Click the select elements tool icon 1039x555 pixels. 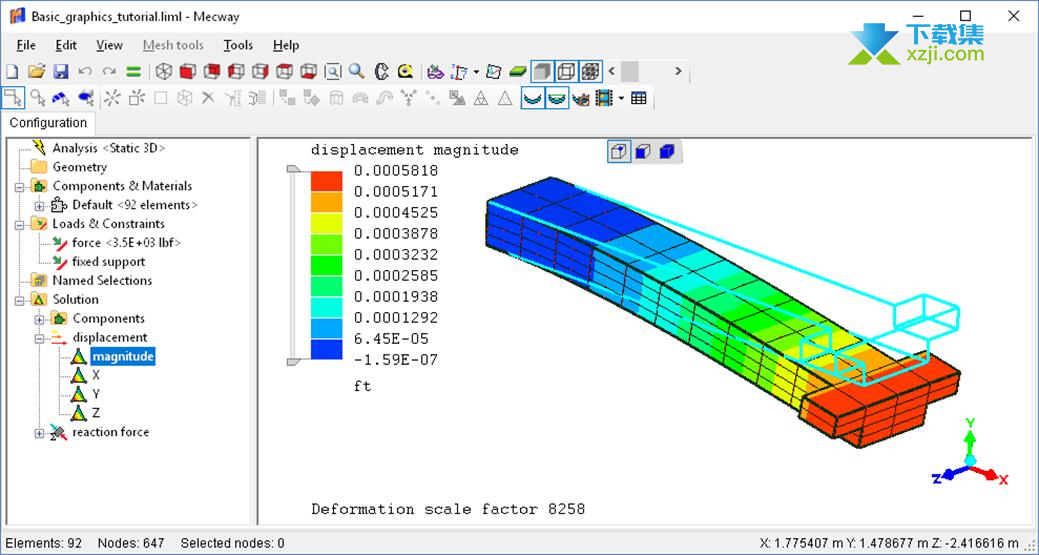(x=85, y=99)
